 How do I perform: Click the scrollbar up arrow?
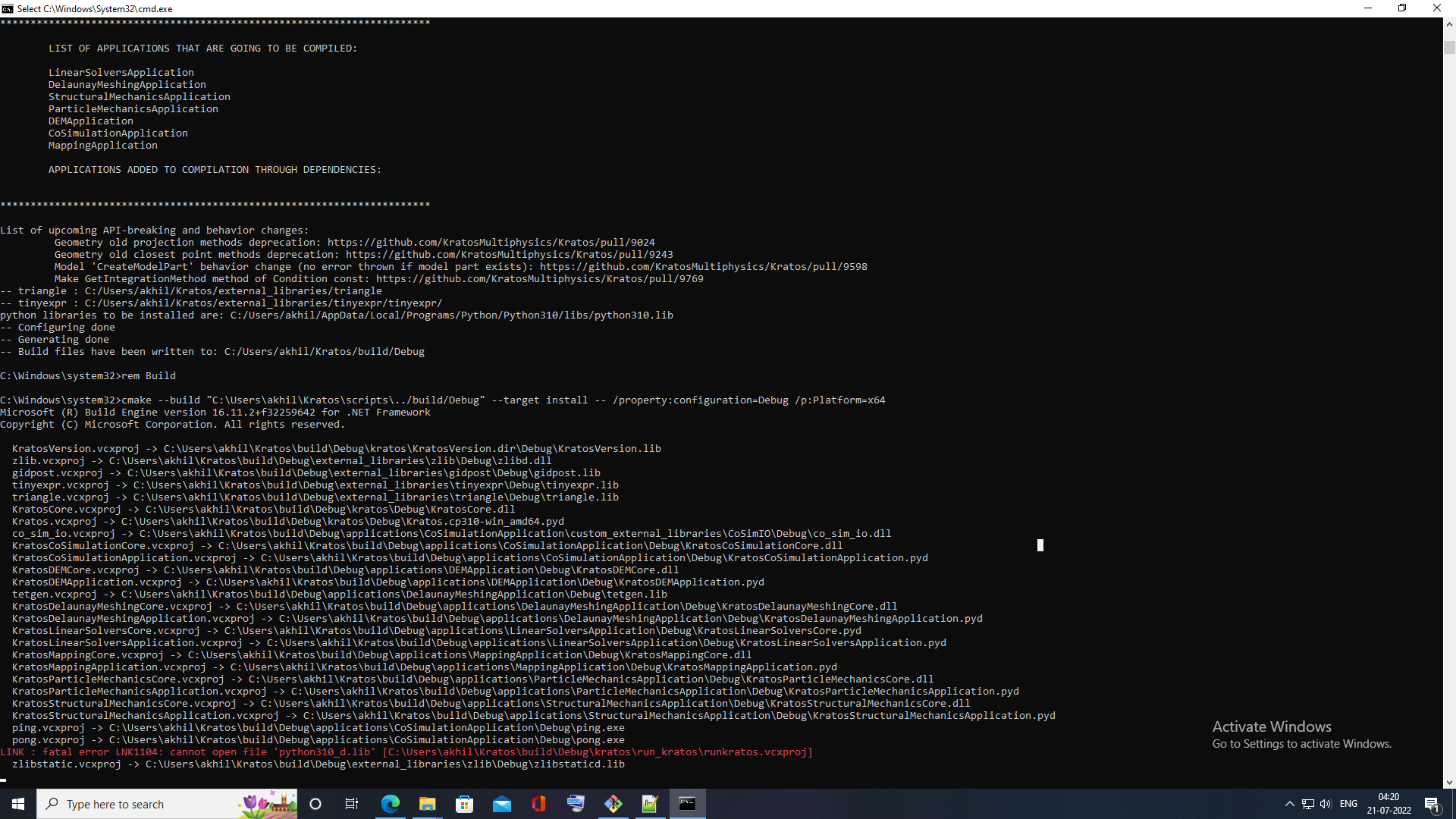coord(1448,24)
